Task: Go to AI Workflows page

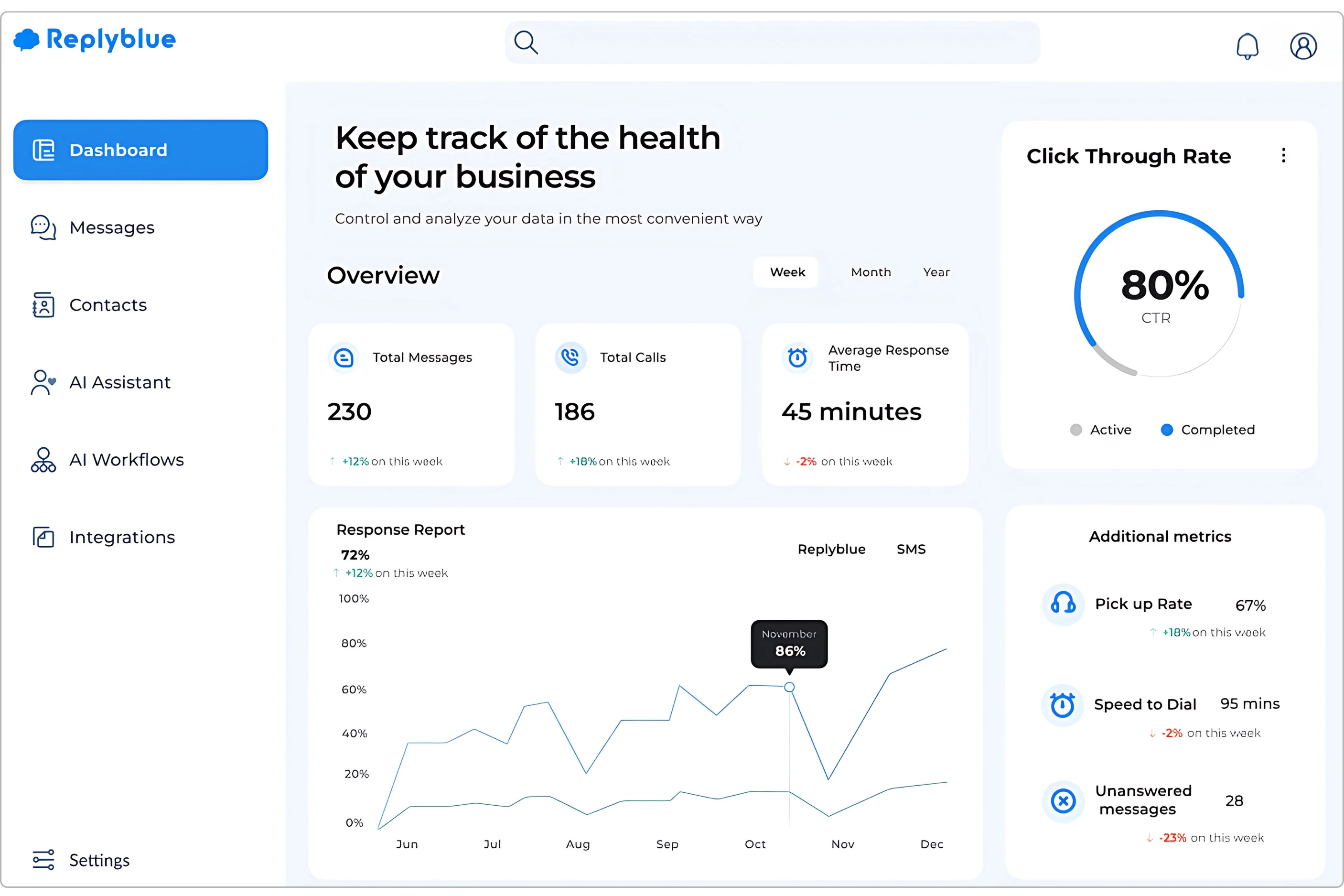Action: pos(126,459)
